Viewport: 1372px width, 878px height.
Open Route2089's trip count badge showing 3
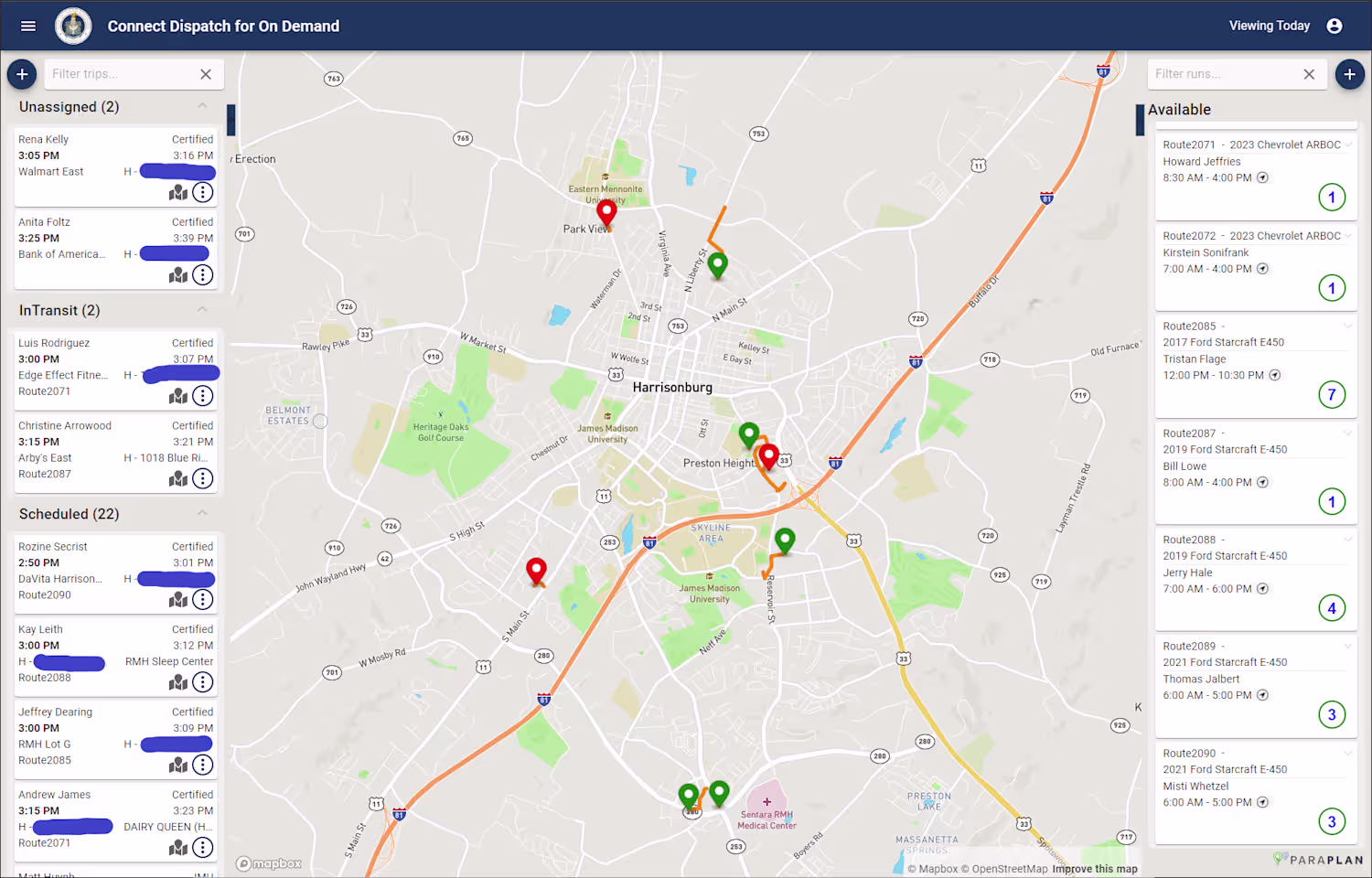pyautogui.click(x=1332, y=715)
